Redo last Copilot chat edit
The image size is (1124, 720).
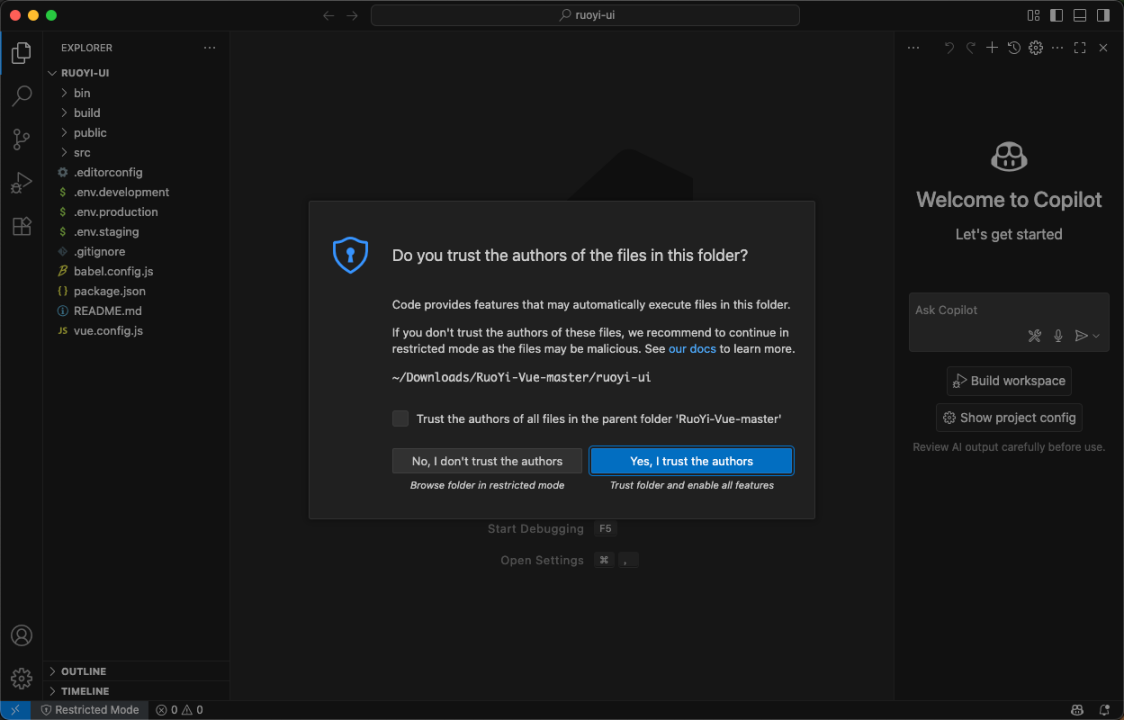coord(971,48)
